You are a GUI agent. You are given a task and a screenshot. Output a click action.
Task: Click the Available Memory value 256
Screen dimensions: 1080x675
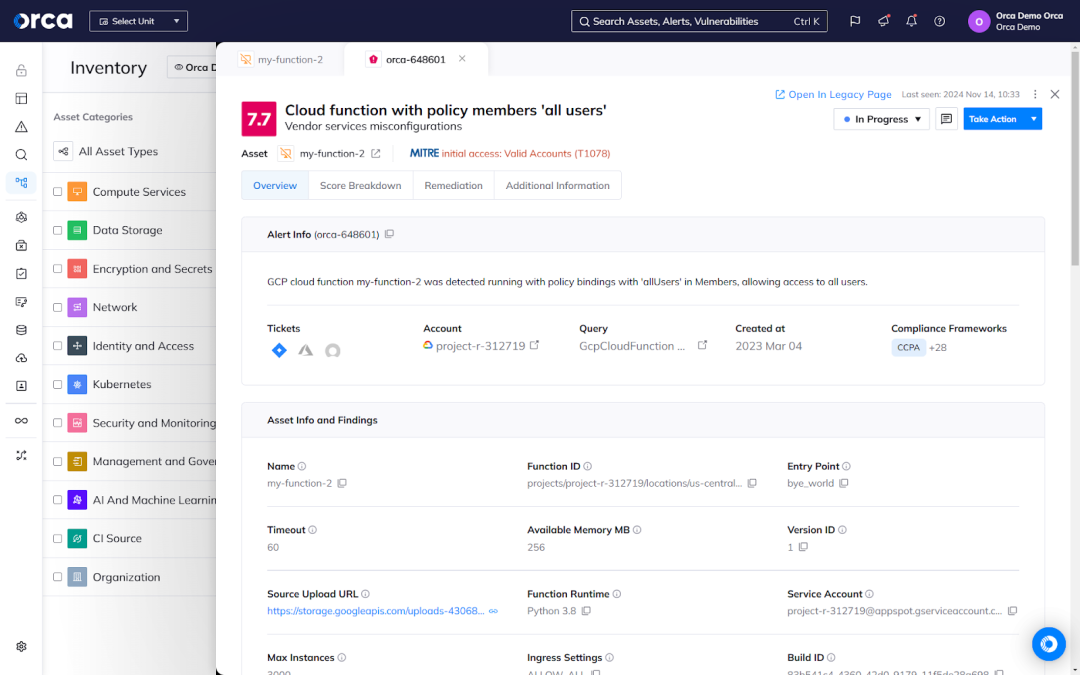pyautogui.click(x=536, y=548)
